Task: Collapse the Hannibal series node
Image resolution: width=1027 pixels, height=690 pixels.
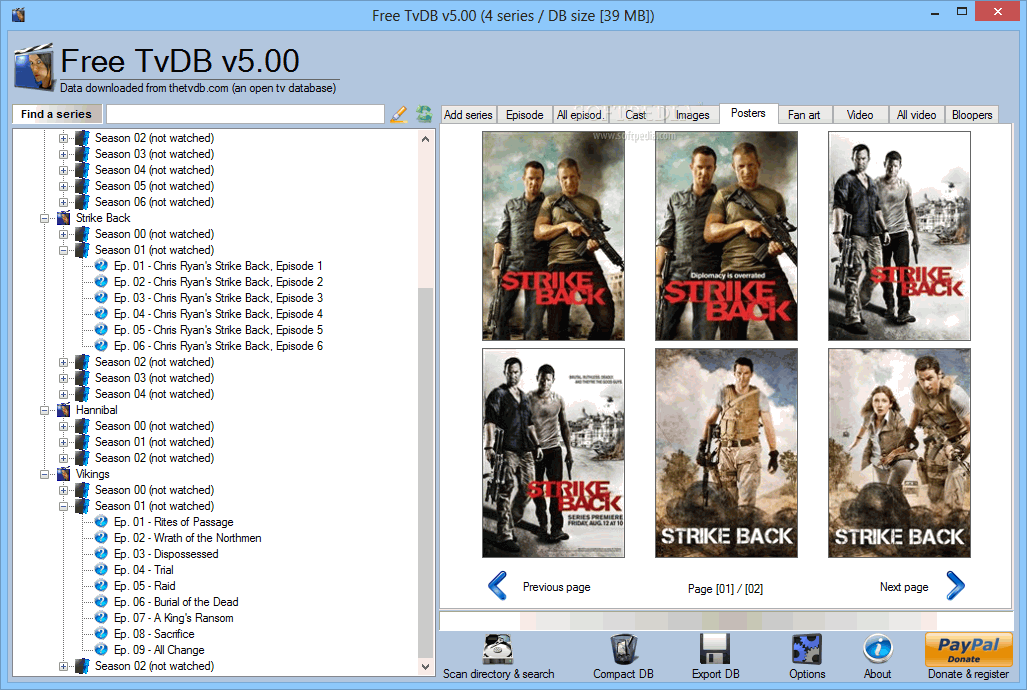Action: click(x=45, y=410)
